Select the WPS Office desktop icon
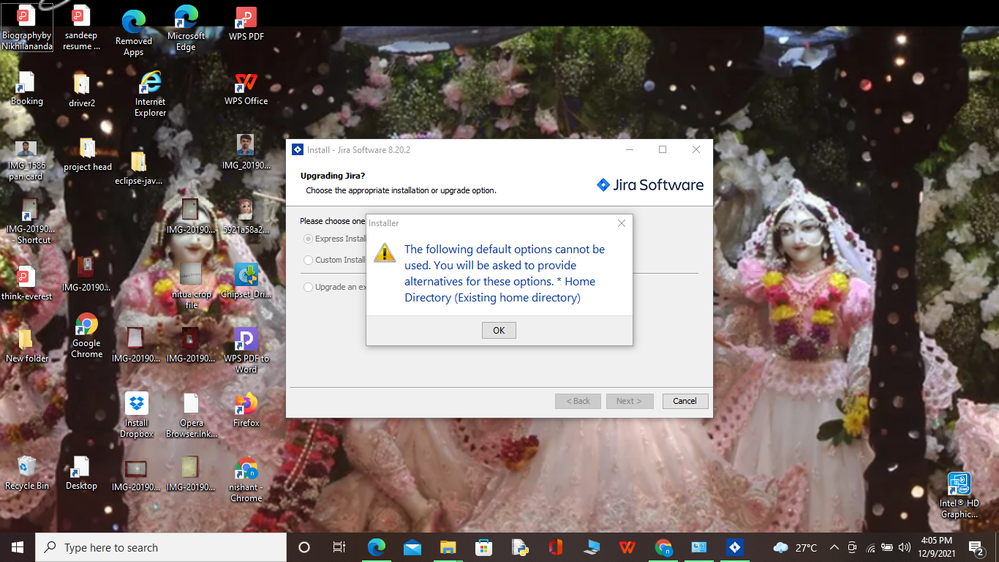 click(x=246, y=89)
